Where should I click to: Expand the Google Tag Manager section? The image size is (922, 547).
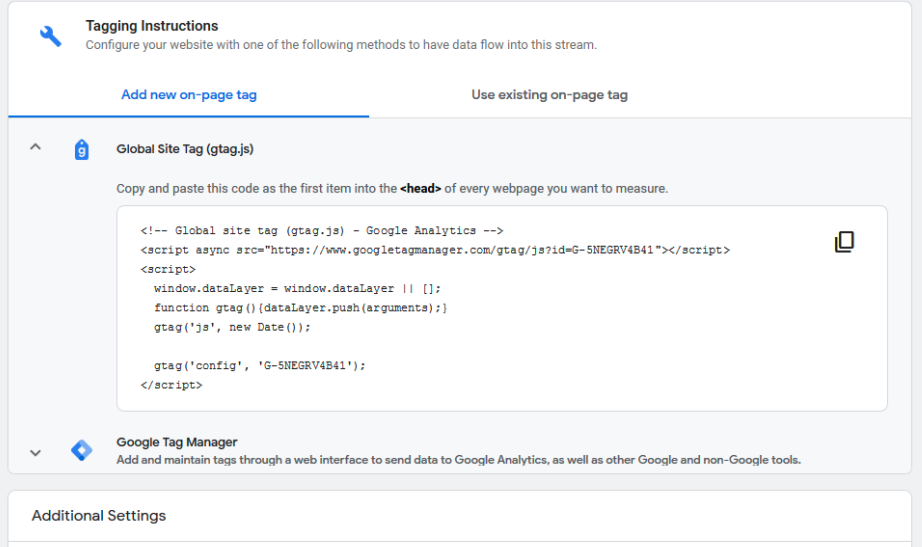[x=36, y=452]
